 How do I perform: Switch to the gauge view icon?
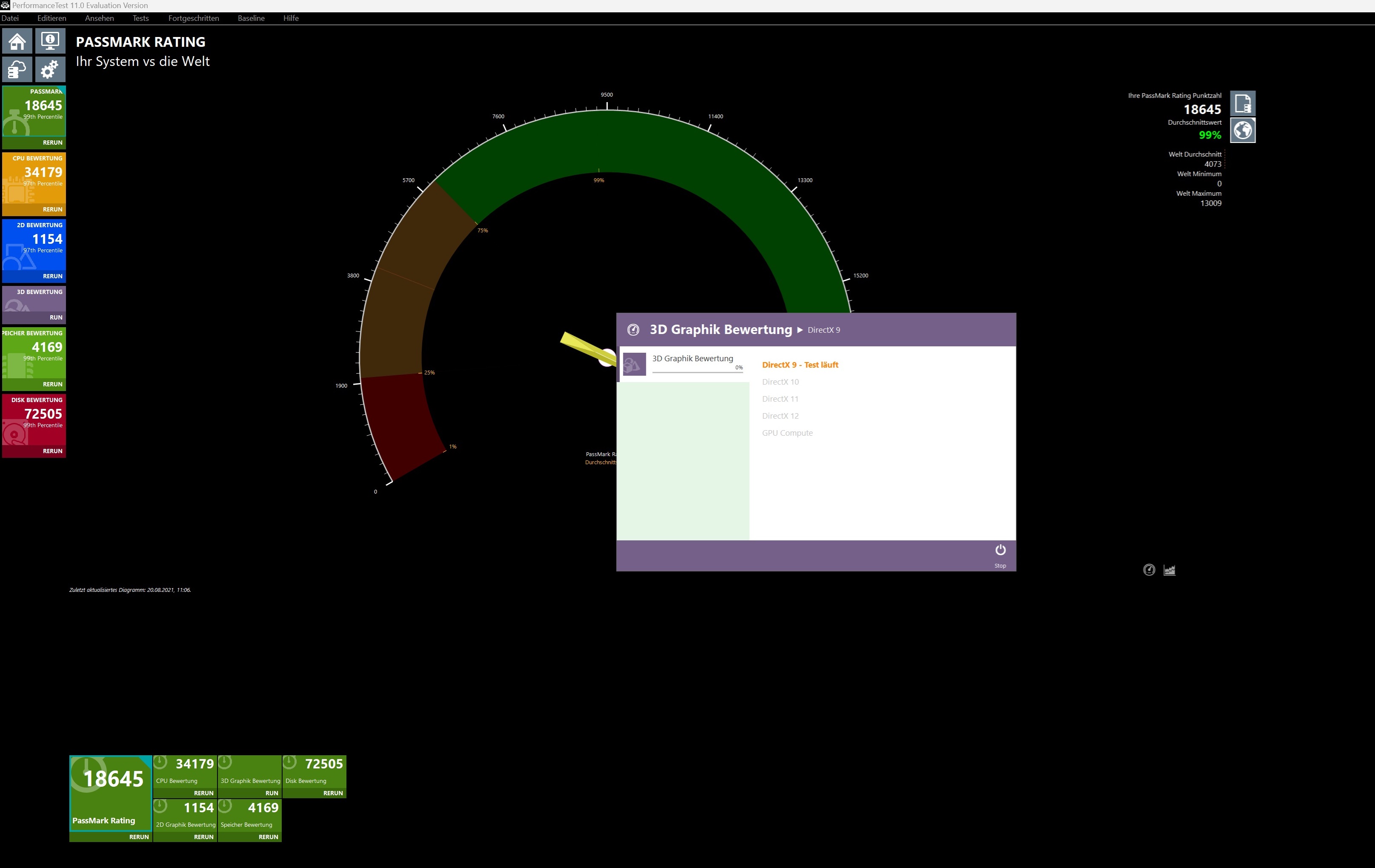(1149, 570)
